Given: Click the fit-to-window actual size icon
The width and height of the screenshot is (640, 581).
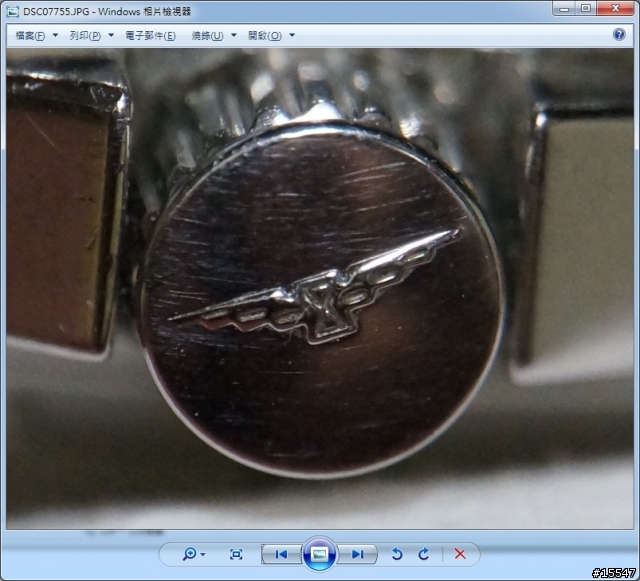Looking at the screenshot, I should (x=236, y=554).
